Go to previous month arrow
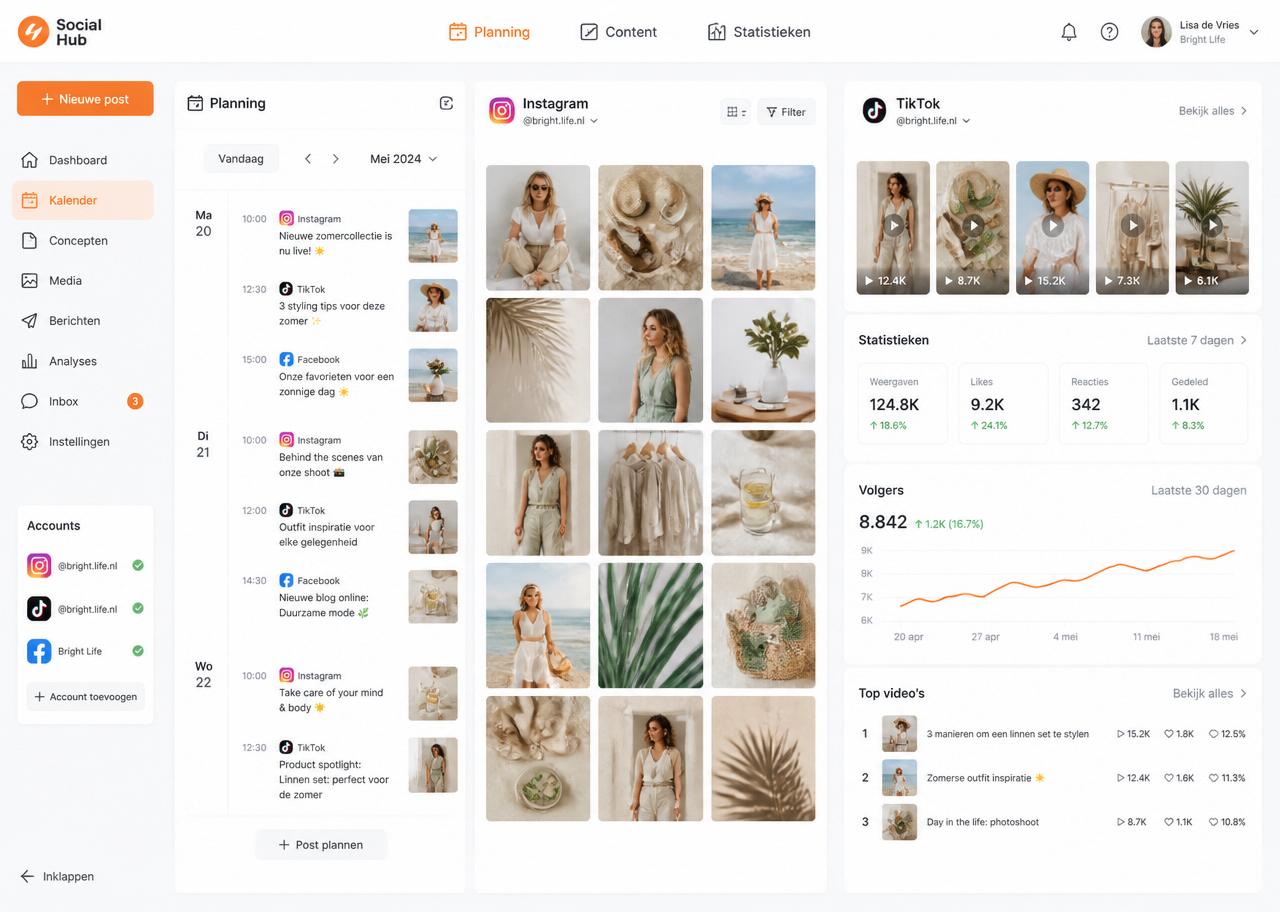 (308, 159)
